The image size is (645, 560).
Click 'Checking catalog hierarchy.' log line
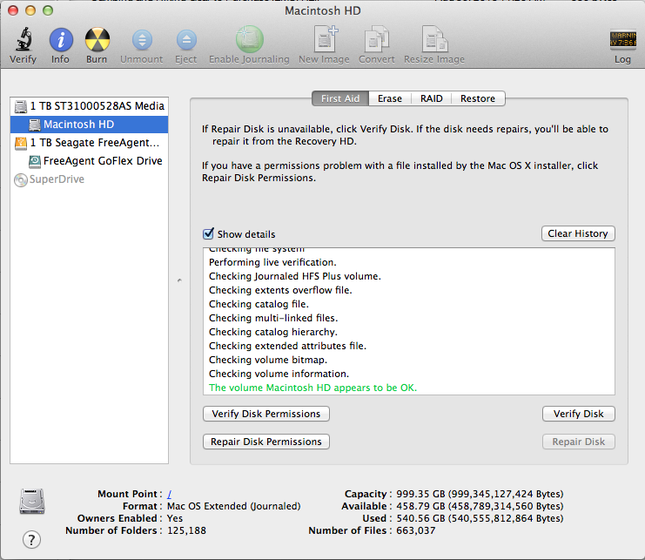pyautogui.click(x=273, y=332)
